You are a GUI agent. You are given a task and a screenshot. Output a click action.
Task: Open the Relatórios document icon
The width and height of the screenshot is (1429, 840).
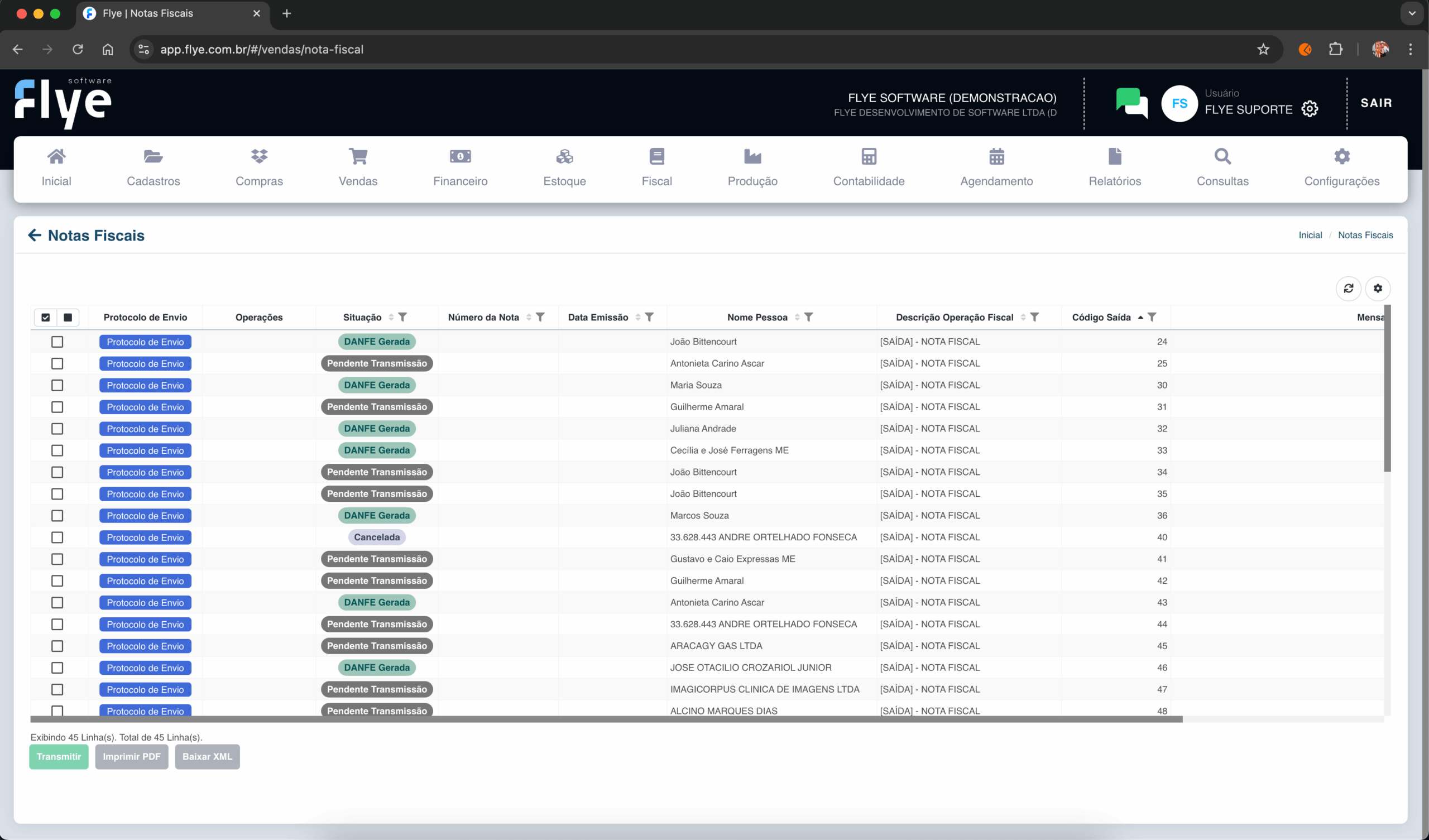[x=1114, y=156]
